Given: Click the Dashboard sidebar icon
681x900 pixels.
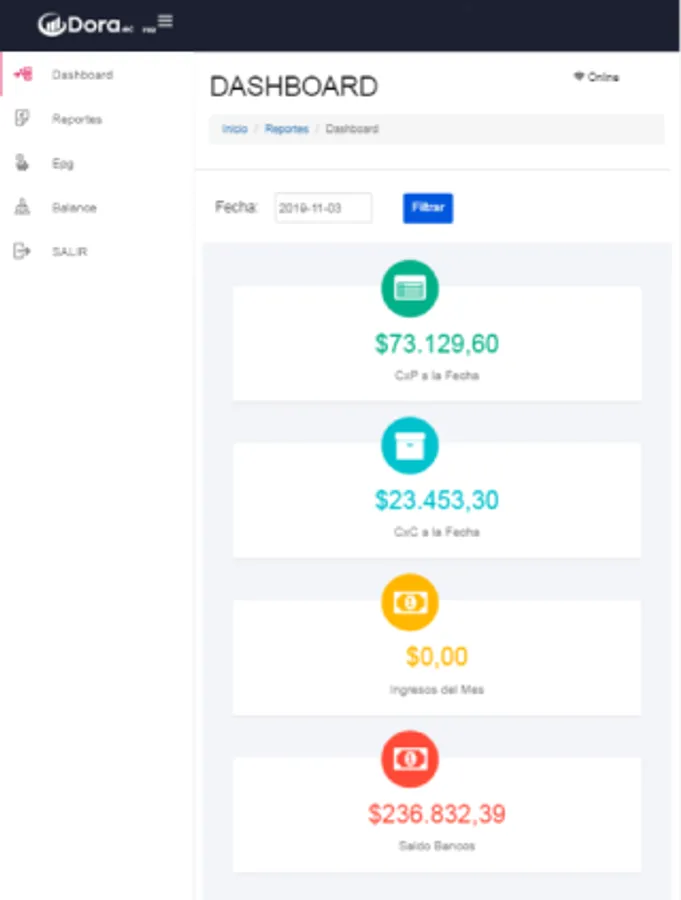Looking at the screenshot, I should (x=23, y=74).
